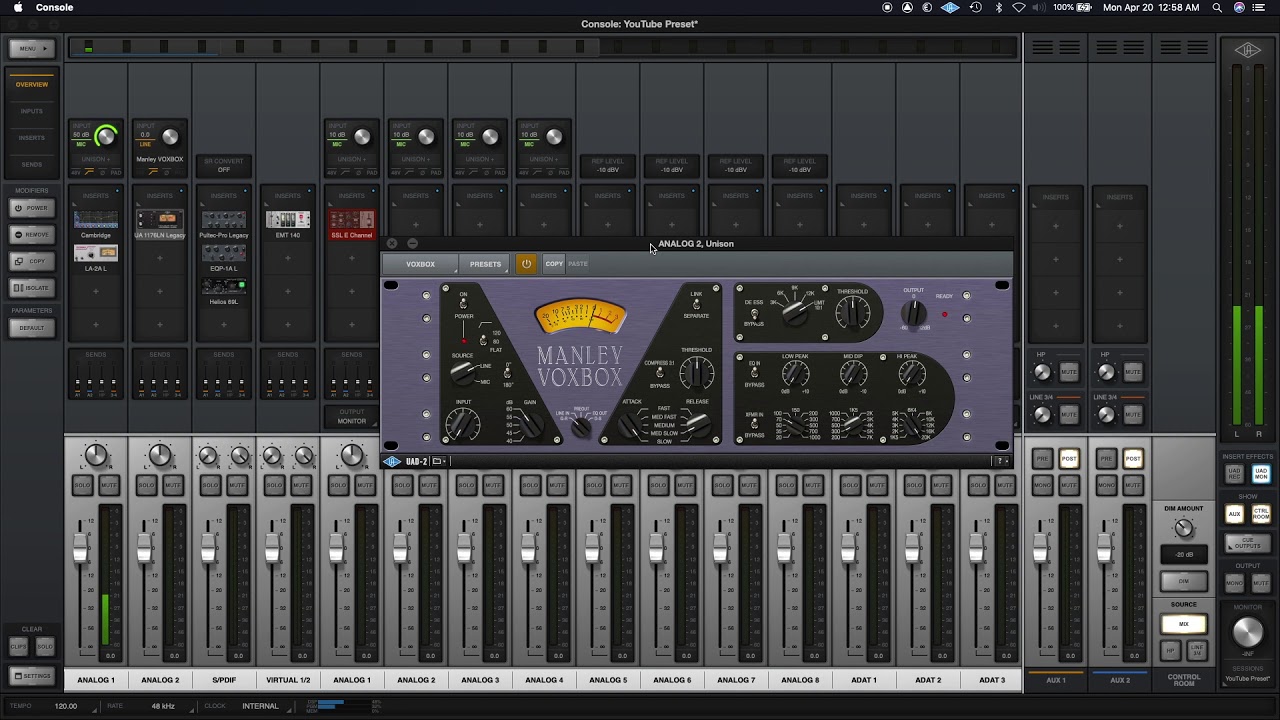Toggle the EQ IN bypass switch

[753, 373]
